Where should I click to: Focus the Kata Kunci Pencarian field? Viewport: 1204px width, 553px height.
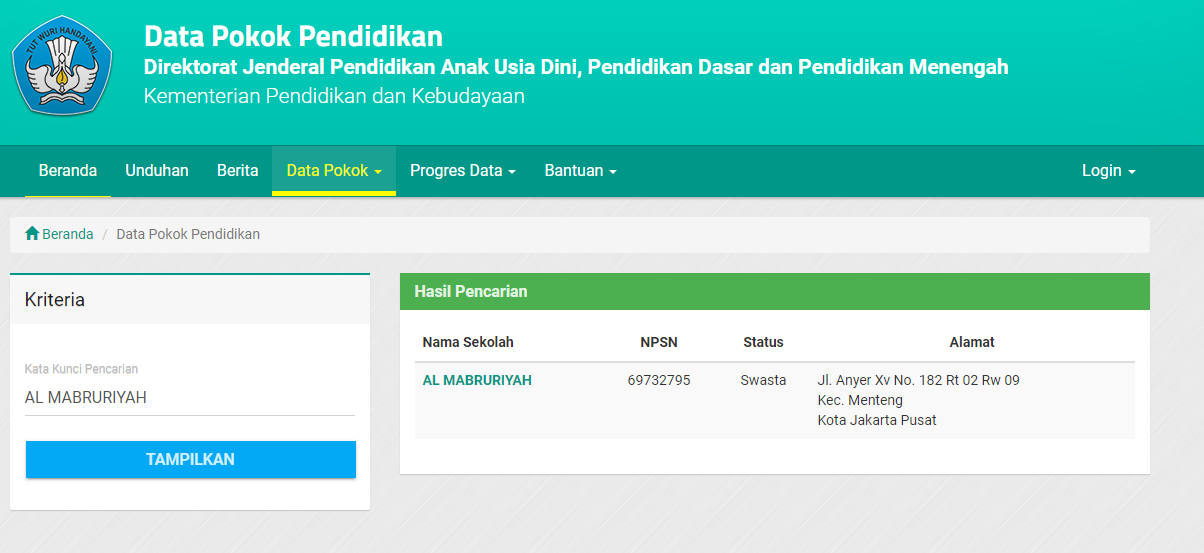(190, 398)
